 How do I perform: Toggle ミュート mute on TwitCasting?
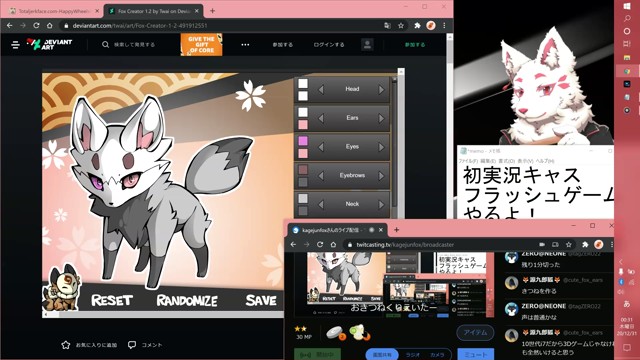(476, 355)
